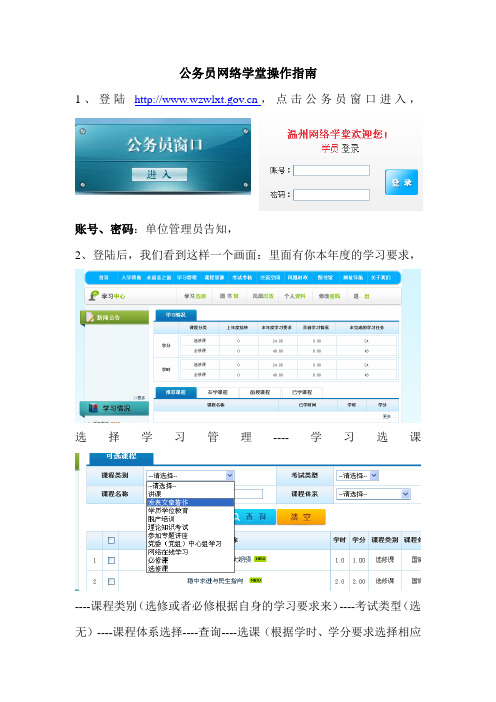The image size is (496, 702).
Task: Select the 在学课程 tab
Action: tap(218, 392)
